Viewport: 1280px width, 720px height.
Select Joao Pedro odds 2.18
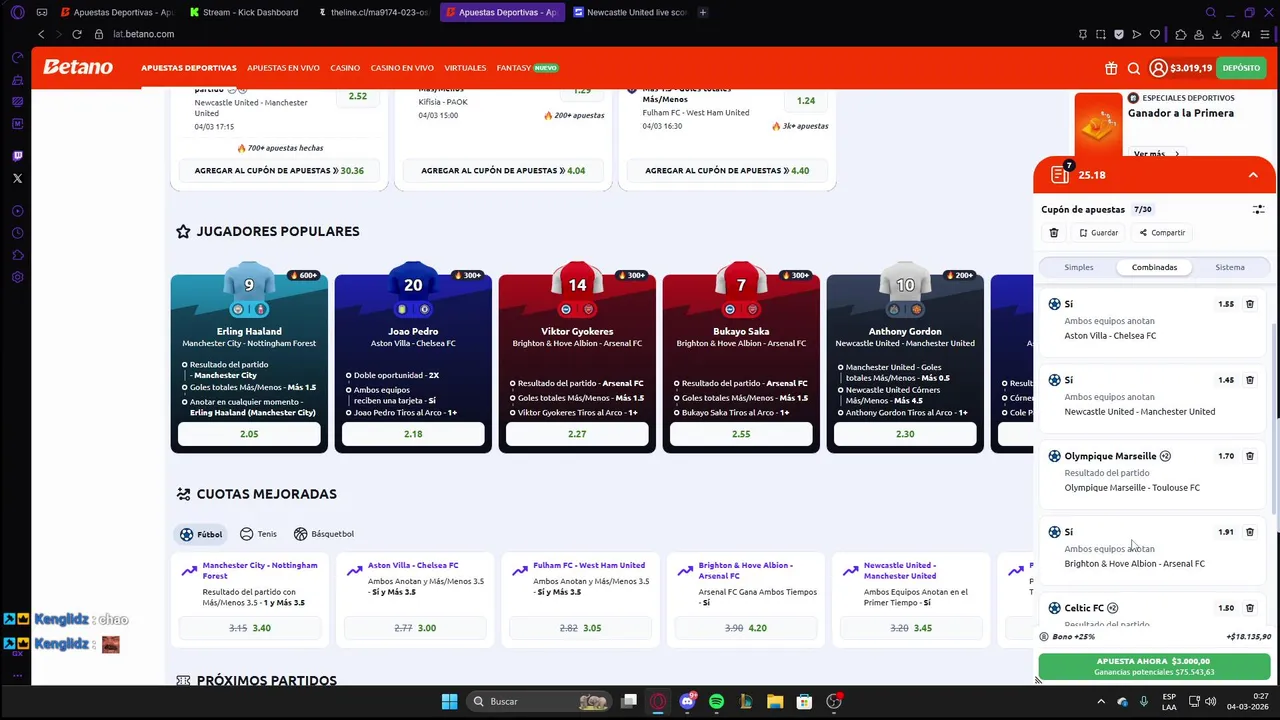(x=413, y=434)
